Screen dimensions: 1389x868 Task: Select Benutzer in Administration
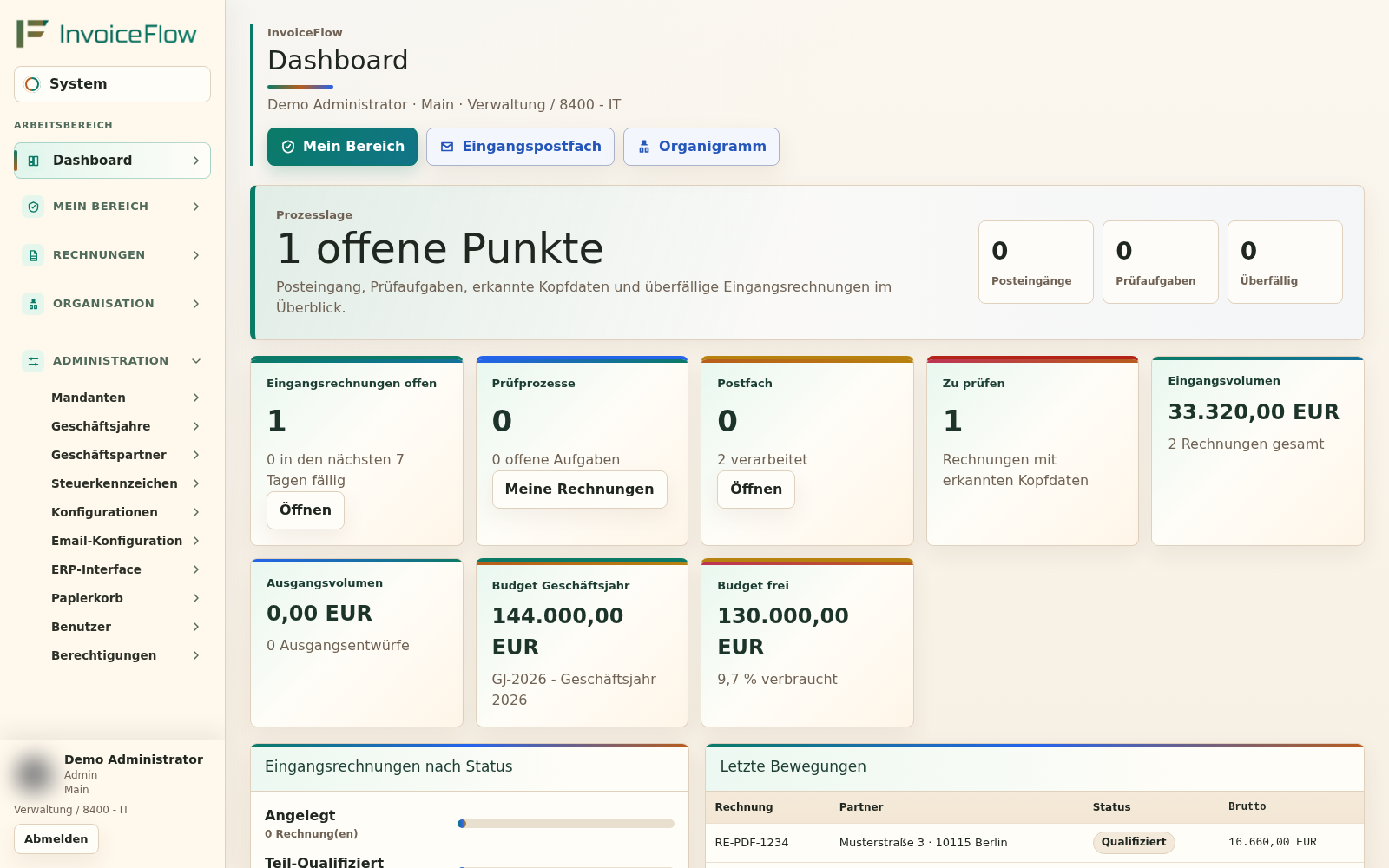[x=126, y=627]
